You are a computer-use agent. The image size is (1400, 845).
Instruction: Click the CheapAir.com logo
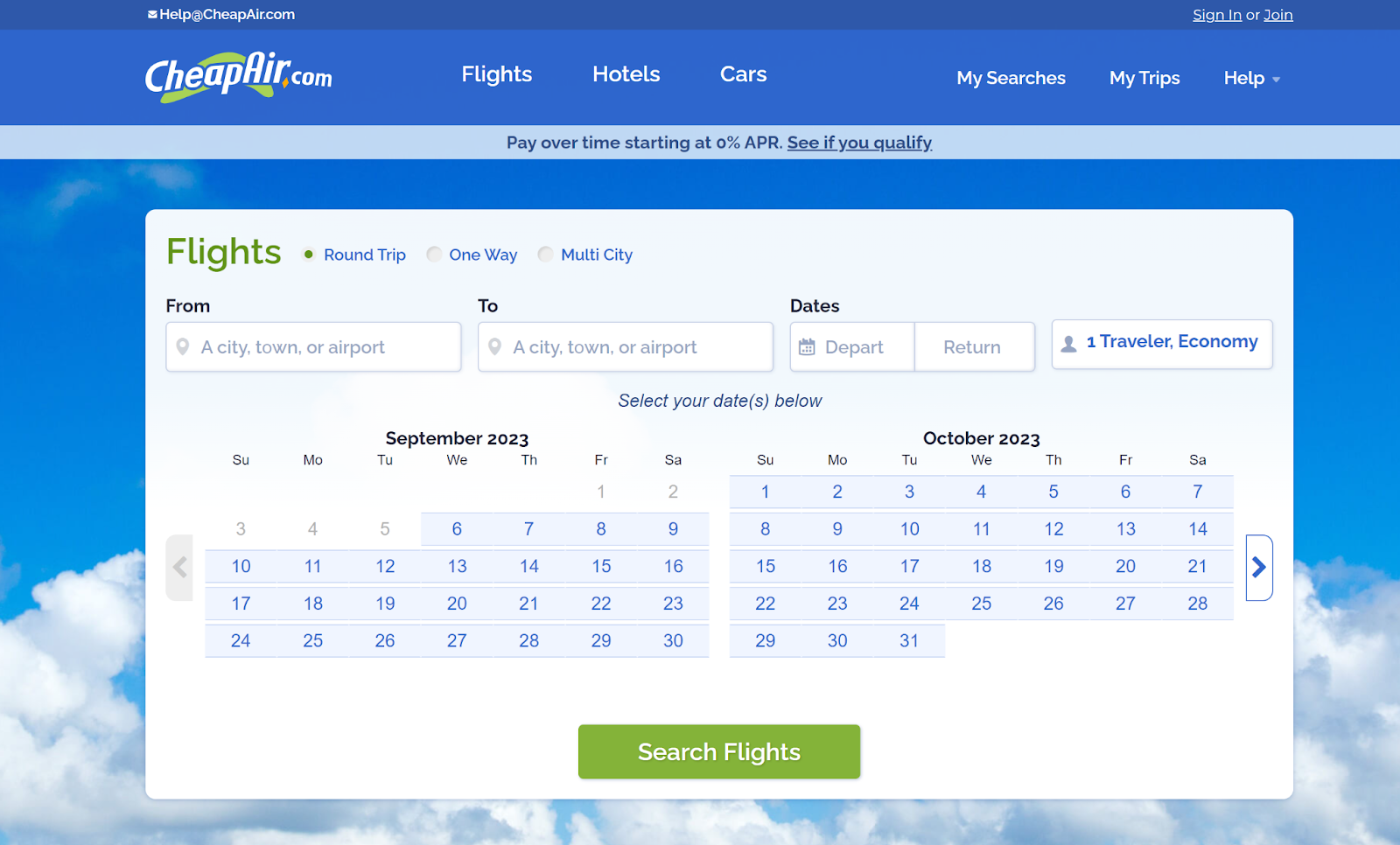pos(238,77)
